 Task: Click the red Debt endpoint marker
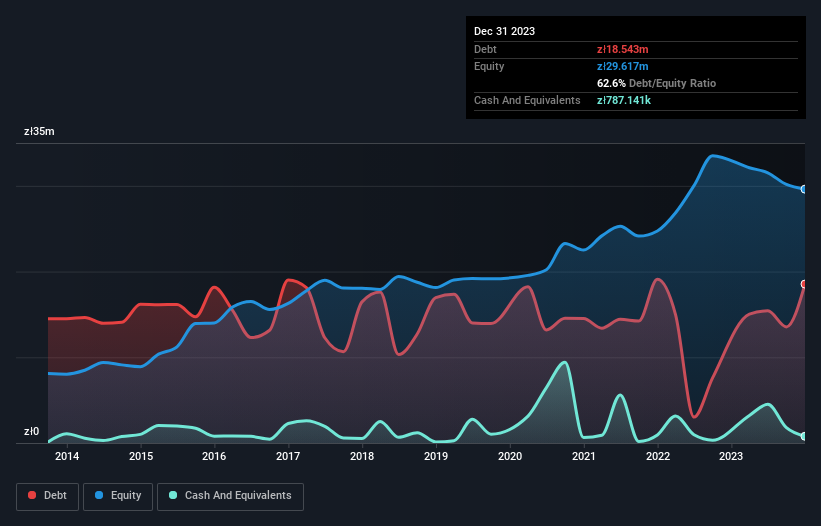[x=803, y=284]
